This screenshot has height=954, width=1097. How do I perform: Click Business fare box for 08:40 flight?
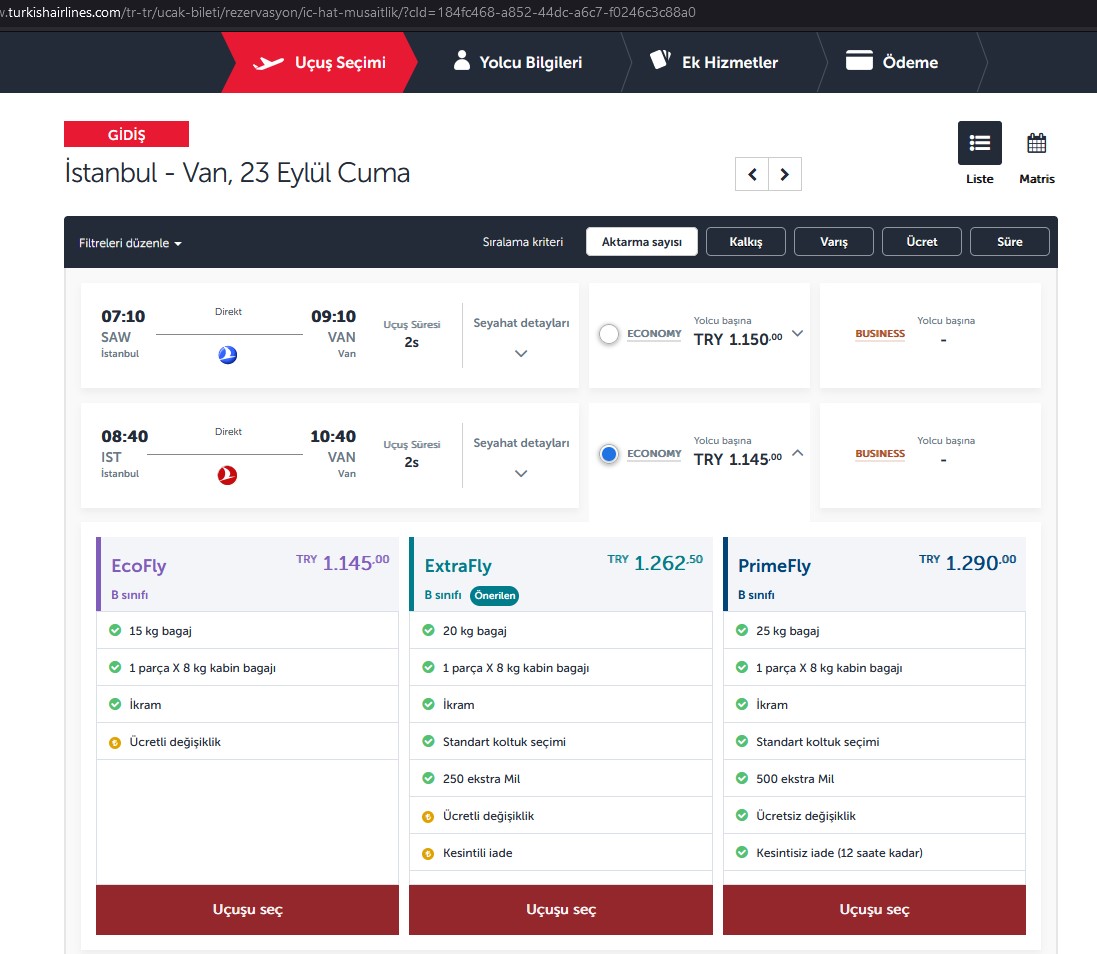(x=930, y=455)
